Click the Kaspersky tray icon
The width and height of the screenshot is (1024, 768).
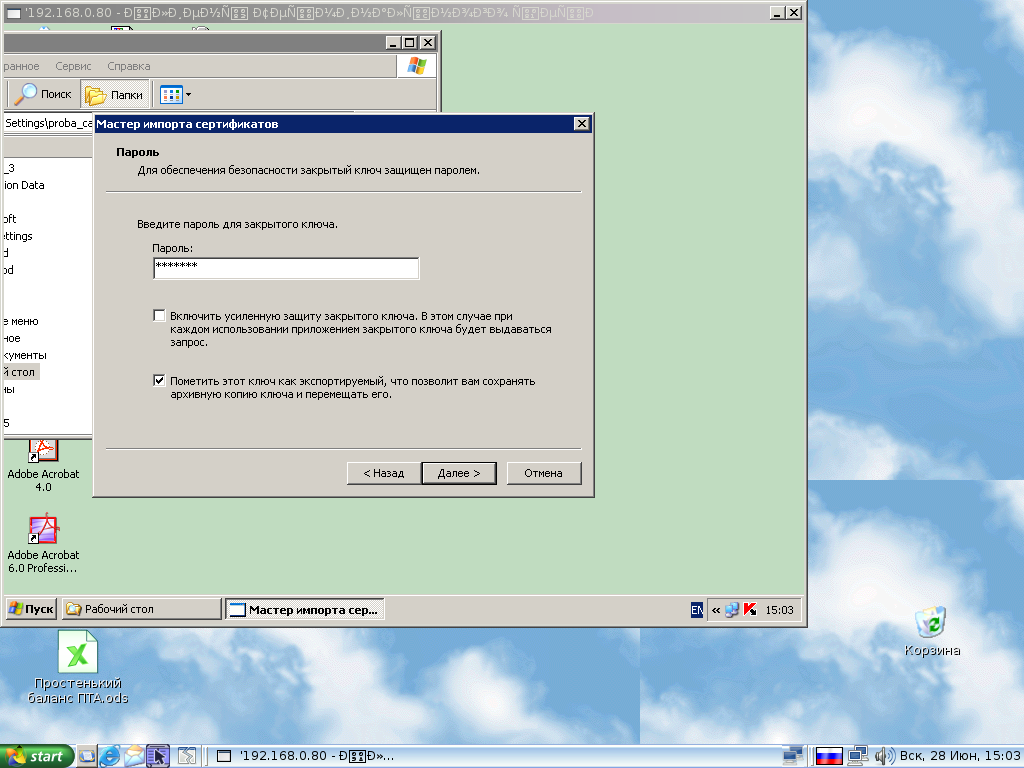click(750, 610)
